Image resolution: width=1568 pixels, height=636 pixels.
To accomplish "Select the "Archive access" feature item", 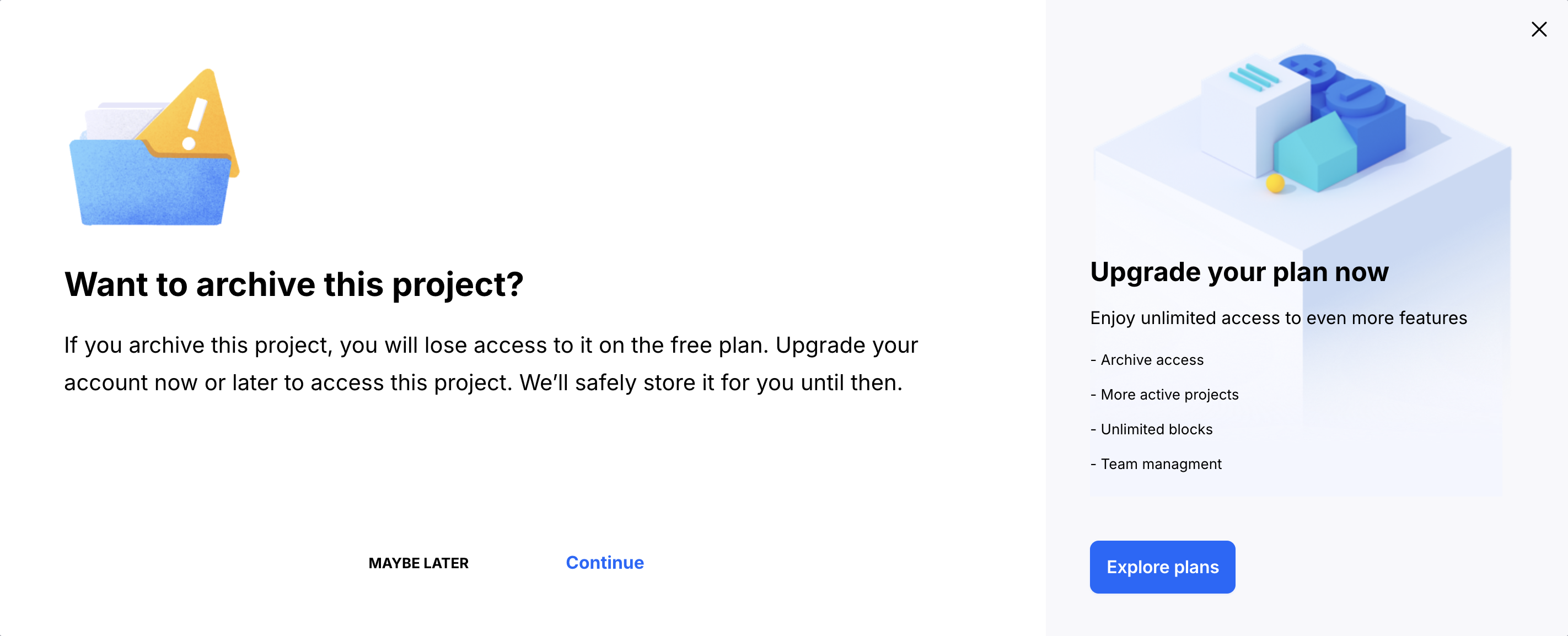I will point(1151,360).
